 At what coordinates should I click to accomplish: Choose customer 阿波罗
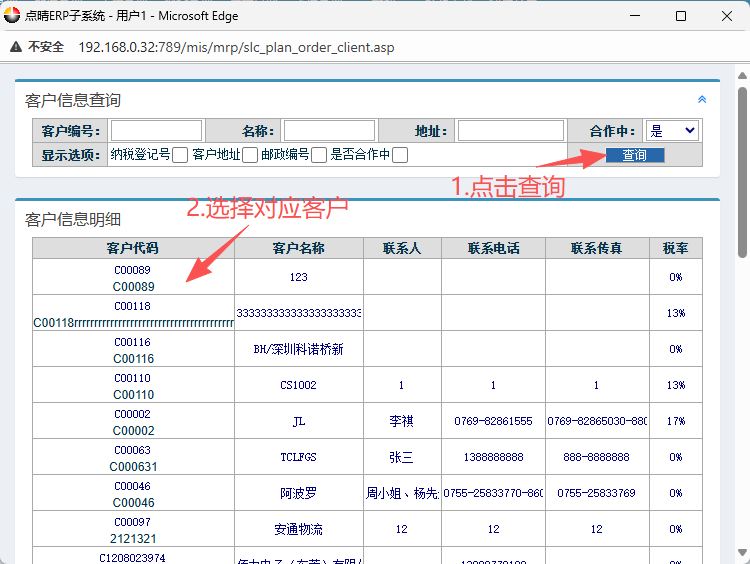tap(298, 493)
